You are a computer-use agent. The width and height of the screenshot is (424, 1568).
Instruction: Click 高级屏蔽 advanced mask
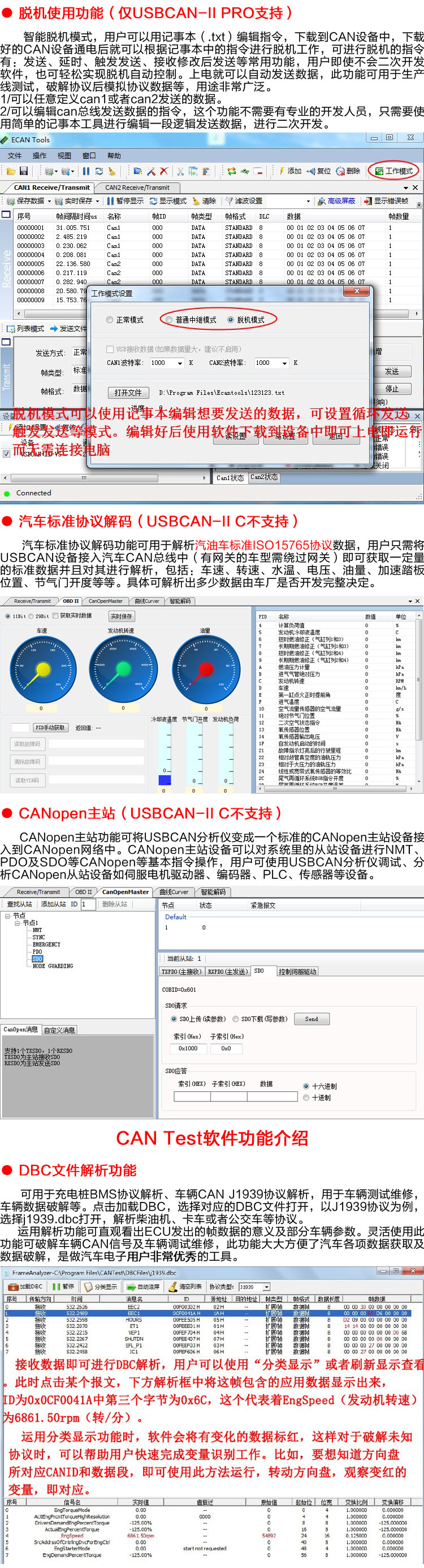pyautogui.click(x=336, y=201)
